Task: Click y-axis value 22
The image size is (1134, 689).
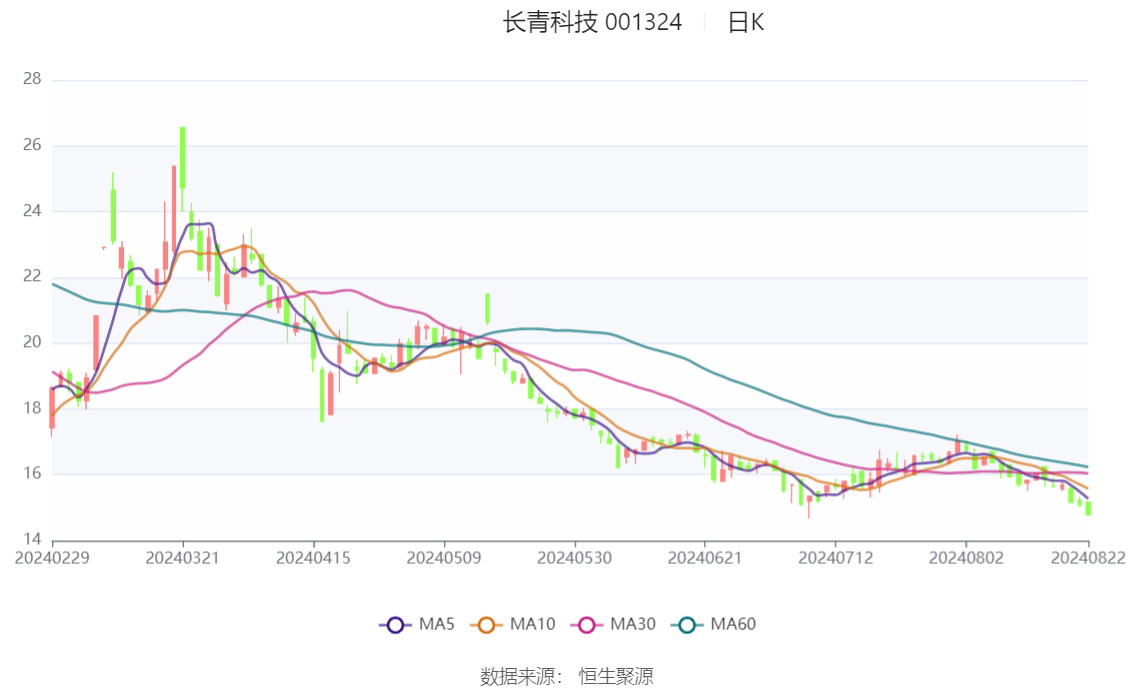Action: (32, 276)
